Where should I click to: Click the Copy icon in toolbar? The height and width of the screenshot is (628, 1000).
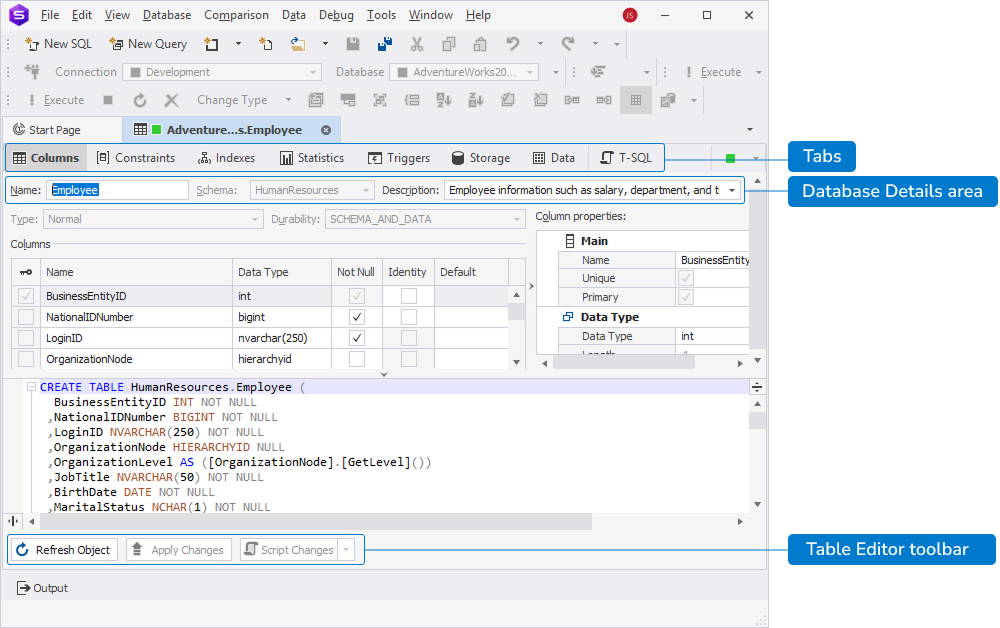pos(449,44)
